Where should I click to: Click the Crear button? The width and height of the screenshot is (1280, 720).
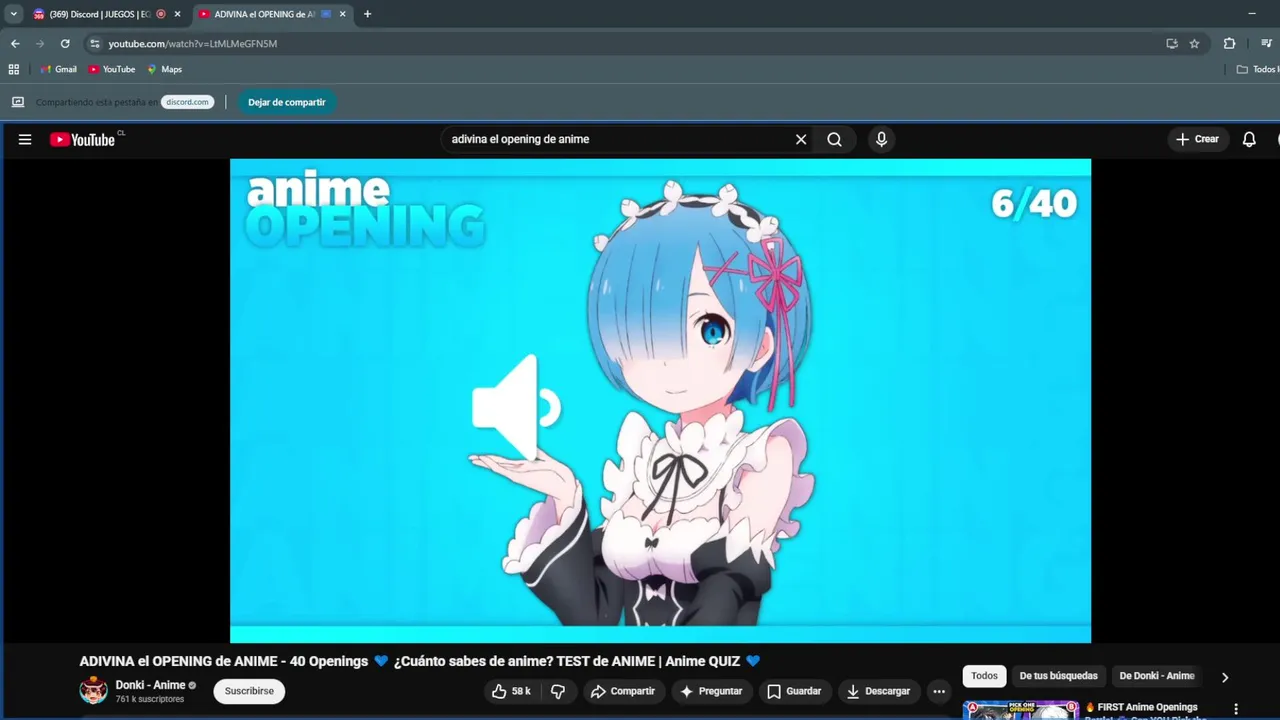tap(1198, 139)
